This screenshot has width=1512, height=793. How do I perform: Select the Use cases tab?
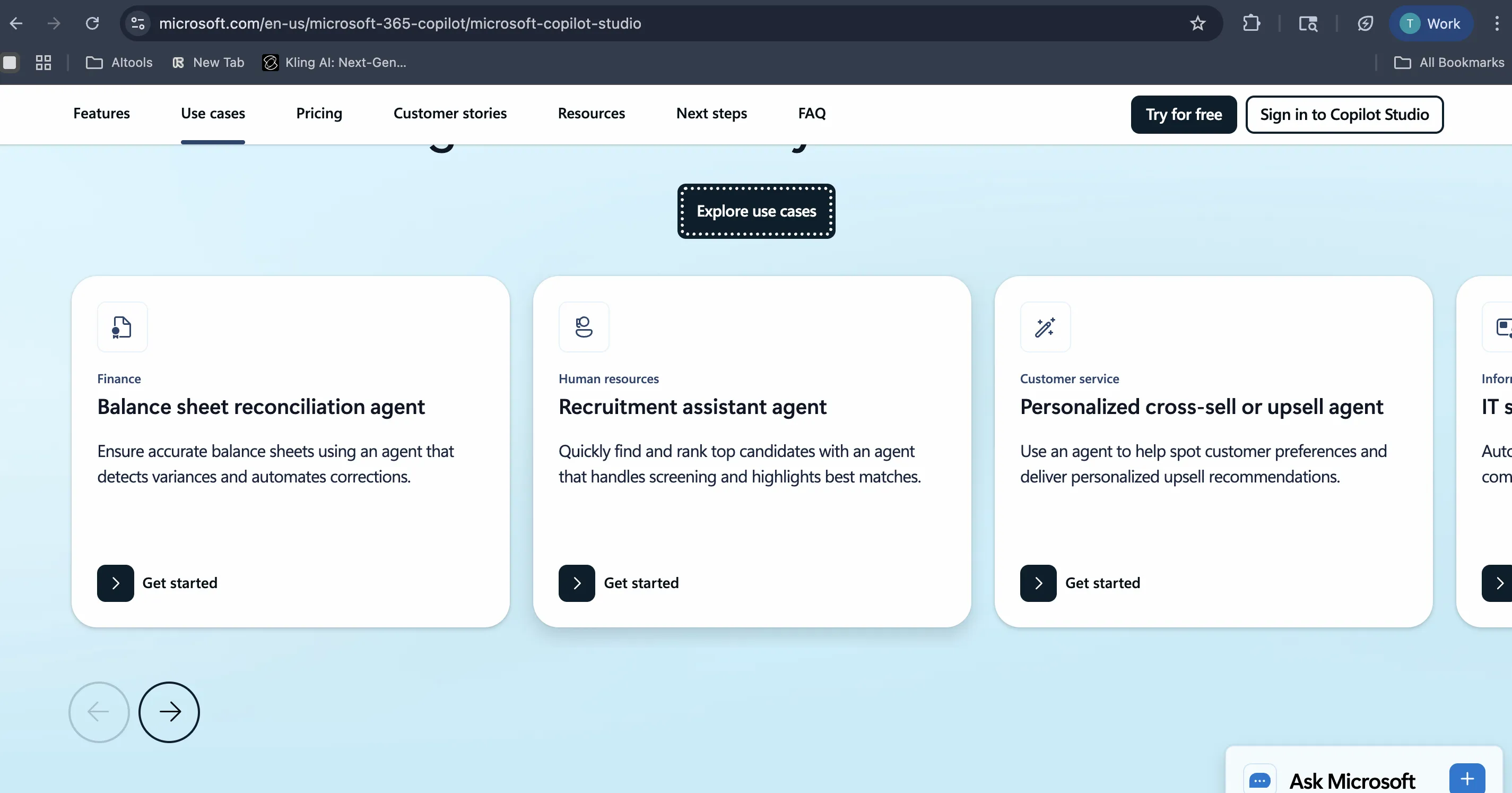tap(213, 114)
